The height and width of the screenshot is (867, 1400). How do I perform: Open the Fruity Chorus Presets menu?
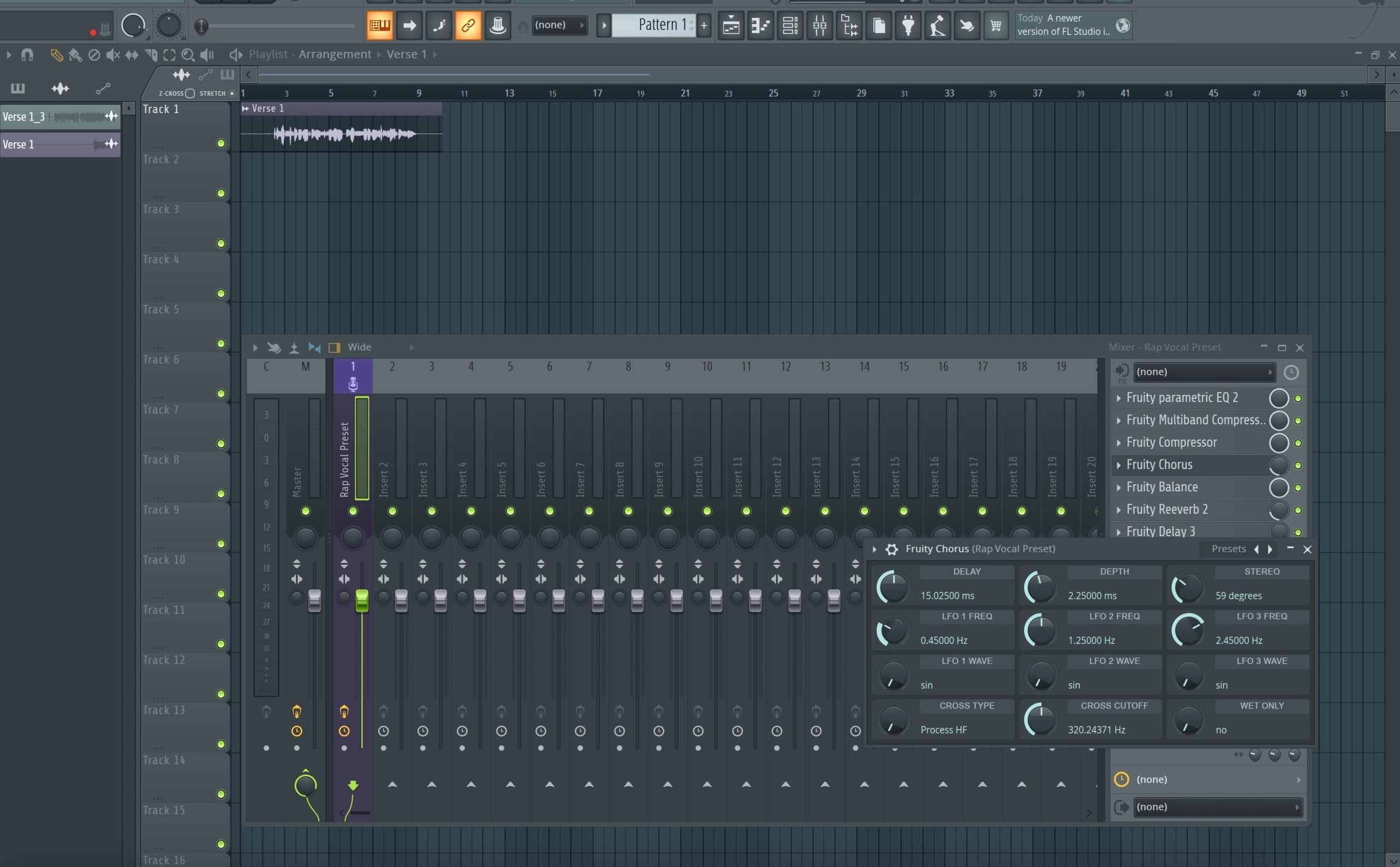click(1228, 549)
